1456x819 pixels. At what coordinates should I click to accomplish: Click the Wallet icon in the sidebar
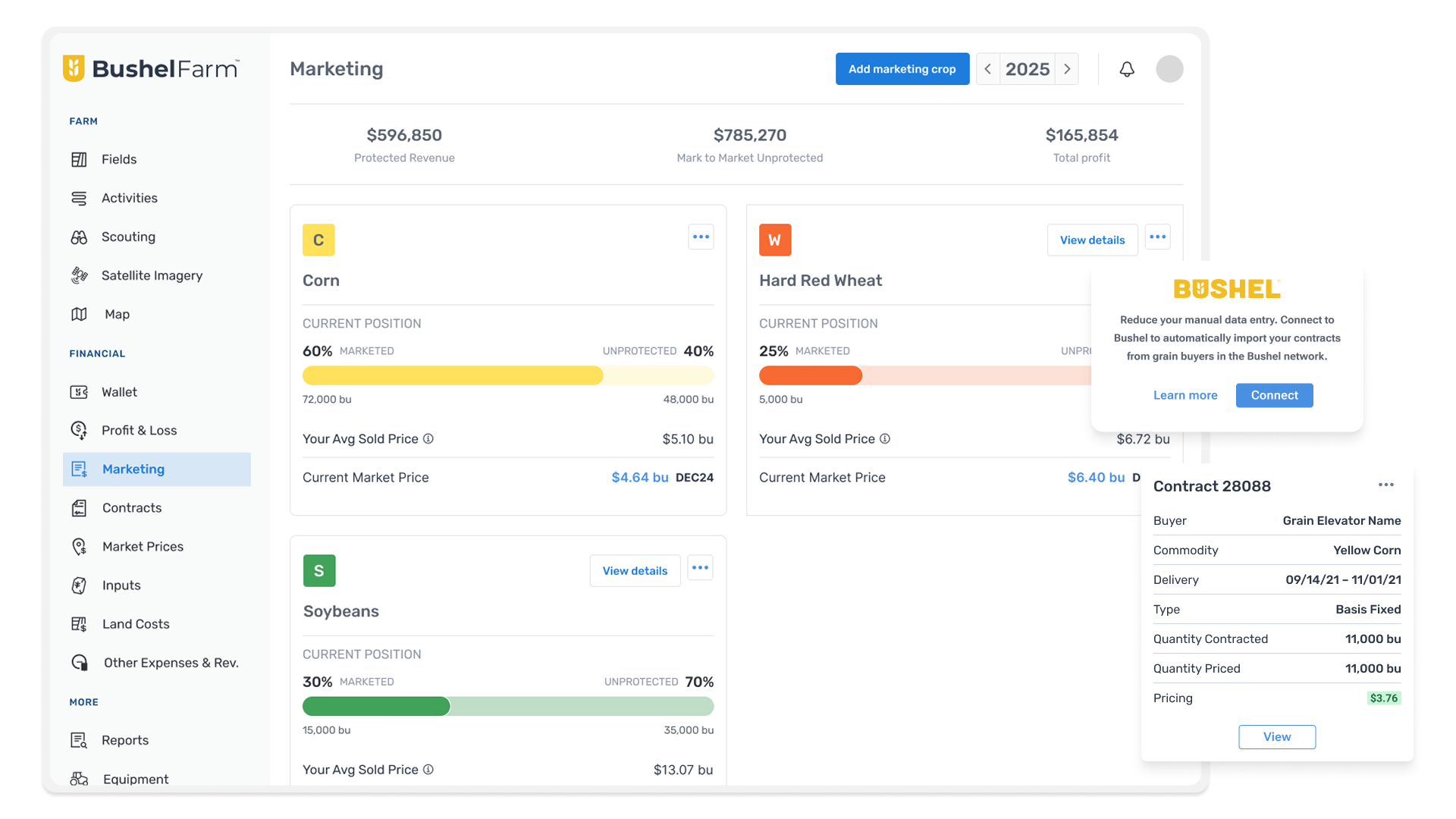coord(79,392)
